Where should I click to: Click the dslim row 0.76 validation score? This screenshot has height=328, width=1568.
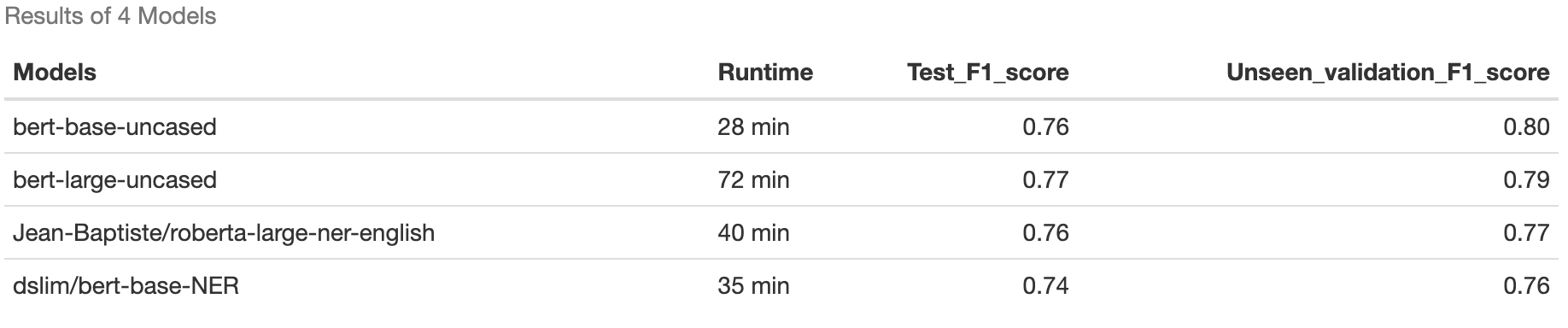1526,286
